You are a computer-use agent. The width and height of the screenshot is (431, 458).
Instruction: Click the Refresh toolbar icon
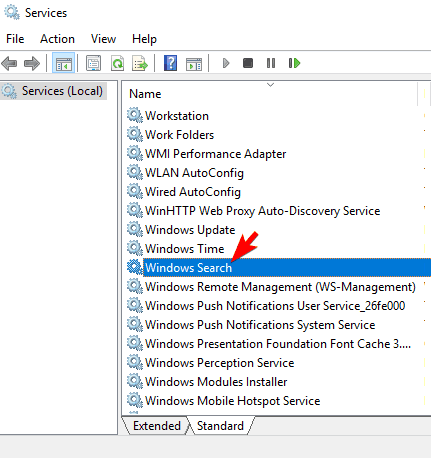pos(117,63)
